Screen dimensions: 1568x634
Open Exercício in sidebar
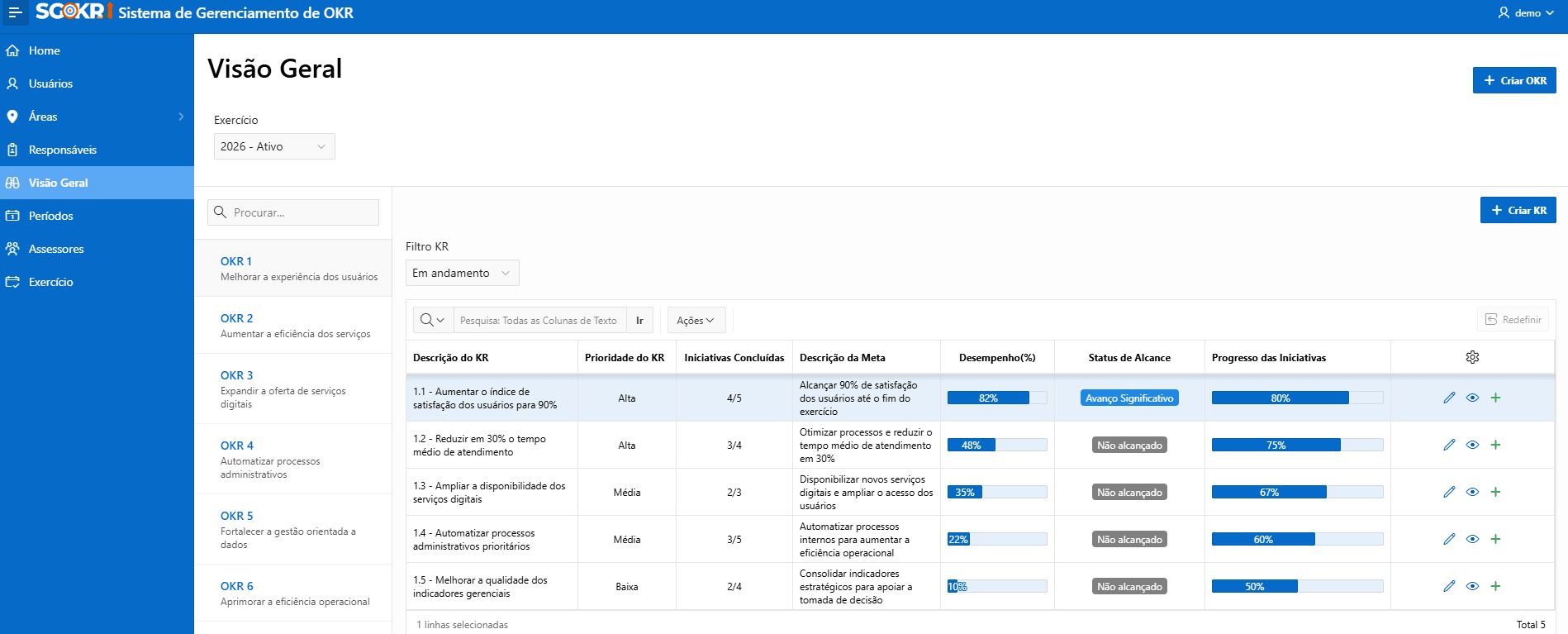(x=97, y=282)
